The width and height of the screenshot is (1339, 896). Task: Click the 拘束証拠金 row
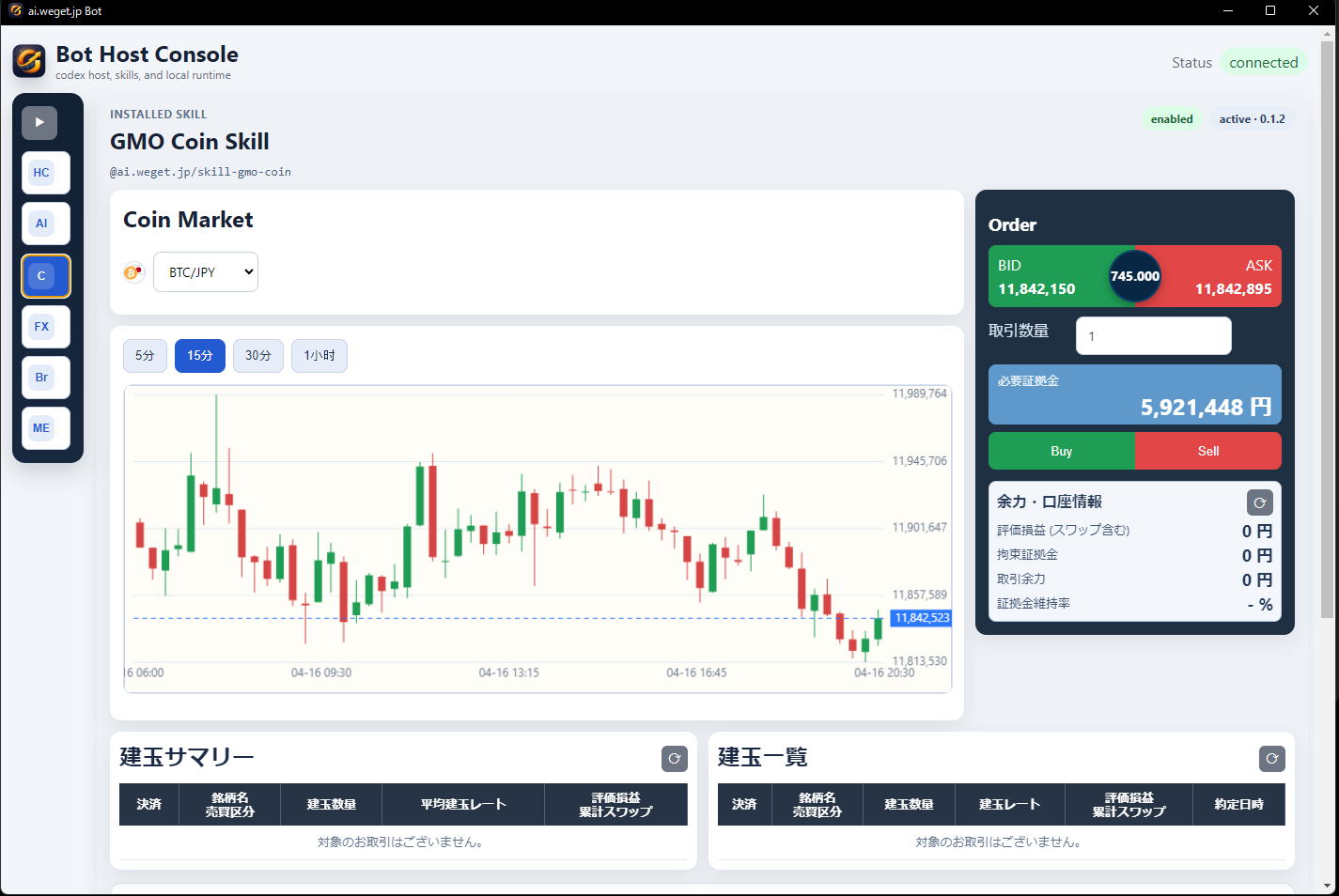pyautogui.click(x=1134, y=555)
